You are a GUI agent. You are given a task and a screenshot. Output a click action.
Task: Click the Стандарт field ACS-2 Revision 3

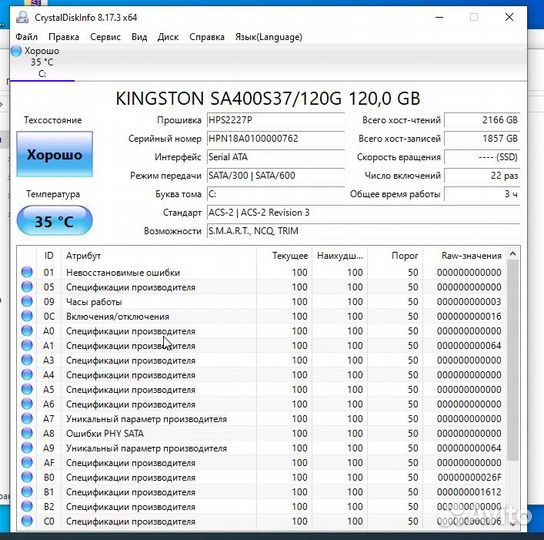[x=364, y=212]
